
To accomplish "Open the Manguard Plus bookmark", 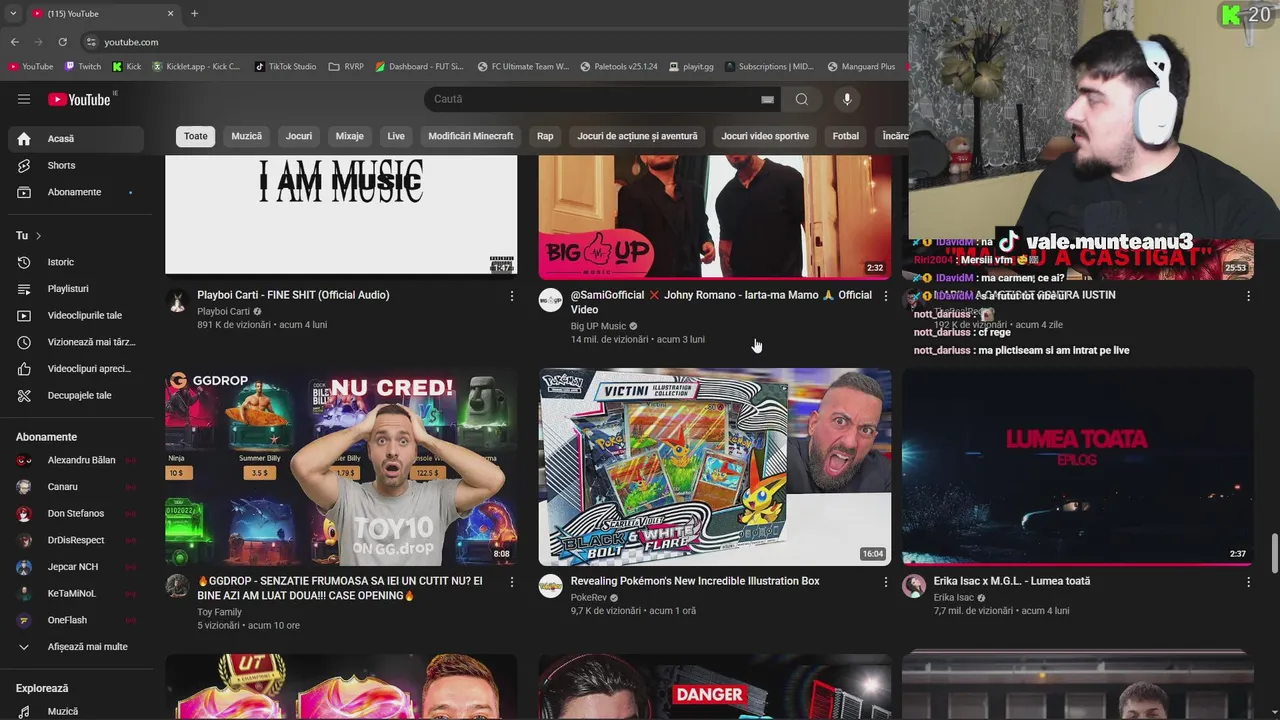I will pyautogui.click(x=861, y=67).
